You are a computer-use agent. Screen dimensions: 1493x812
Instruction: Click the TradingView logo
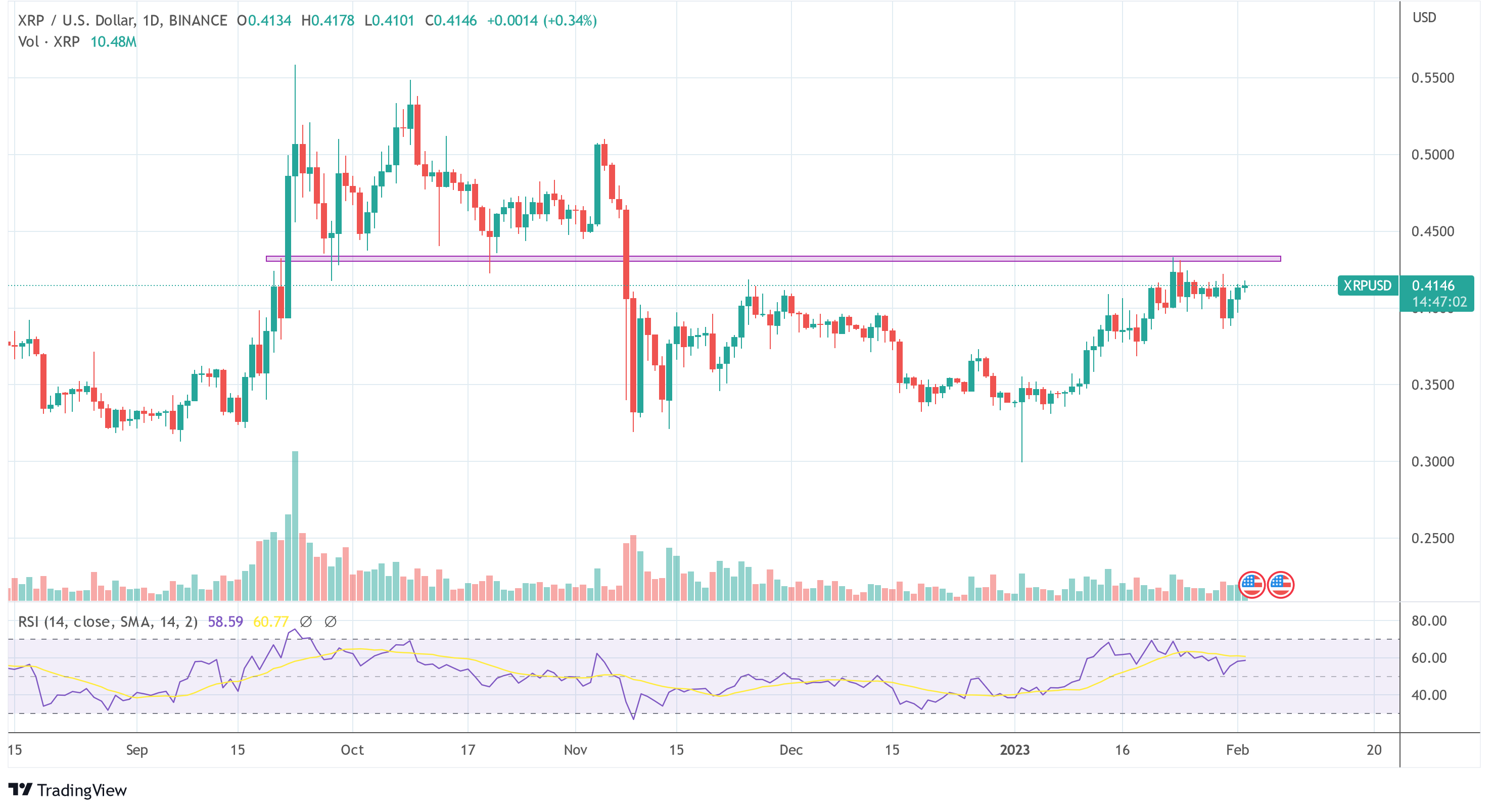[67, 790]
